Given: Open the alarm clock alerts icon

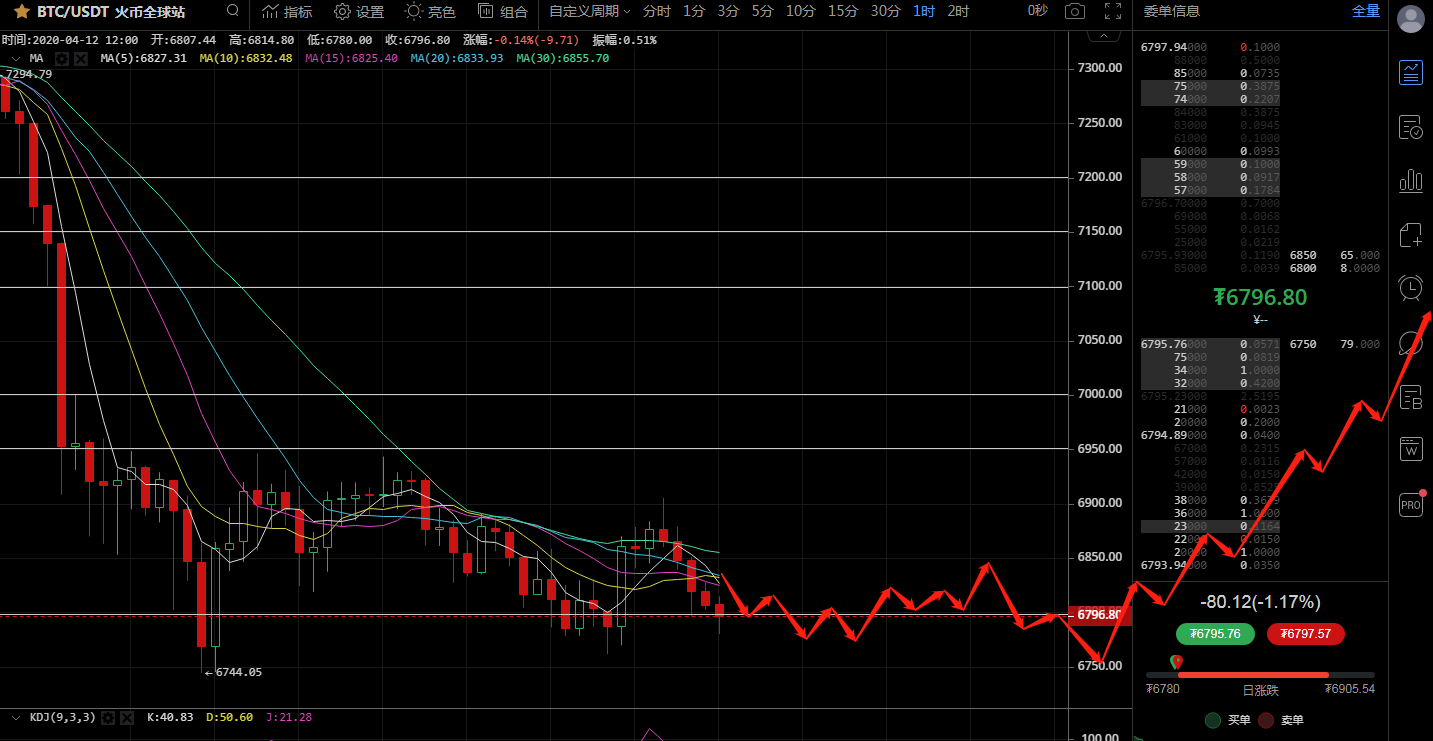Looking at the screenshot, I should coord(1411,288).
